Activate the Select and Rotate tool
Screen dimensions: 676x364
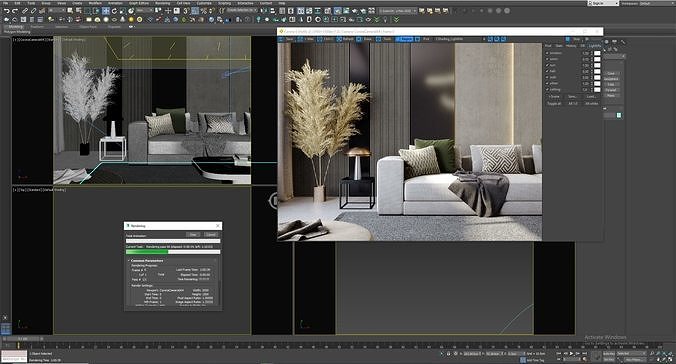(114, 11)
